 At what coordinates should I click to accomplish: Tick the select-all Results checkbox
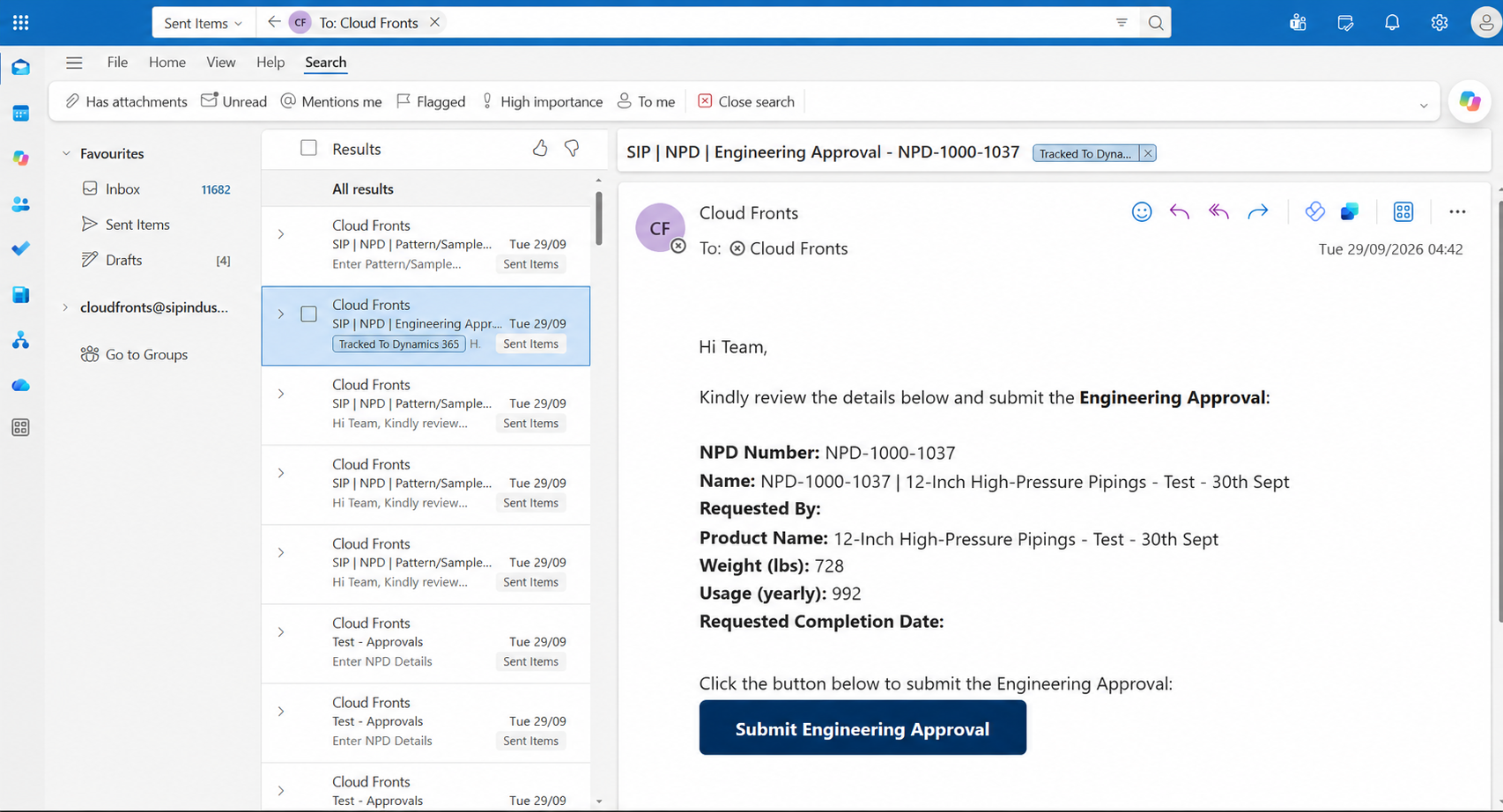308,148
